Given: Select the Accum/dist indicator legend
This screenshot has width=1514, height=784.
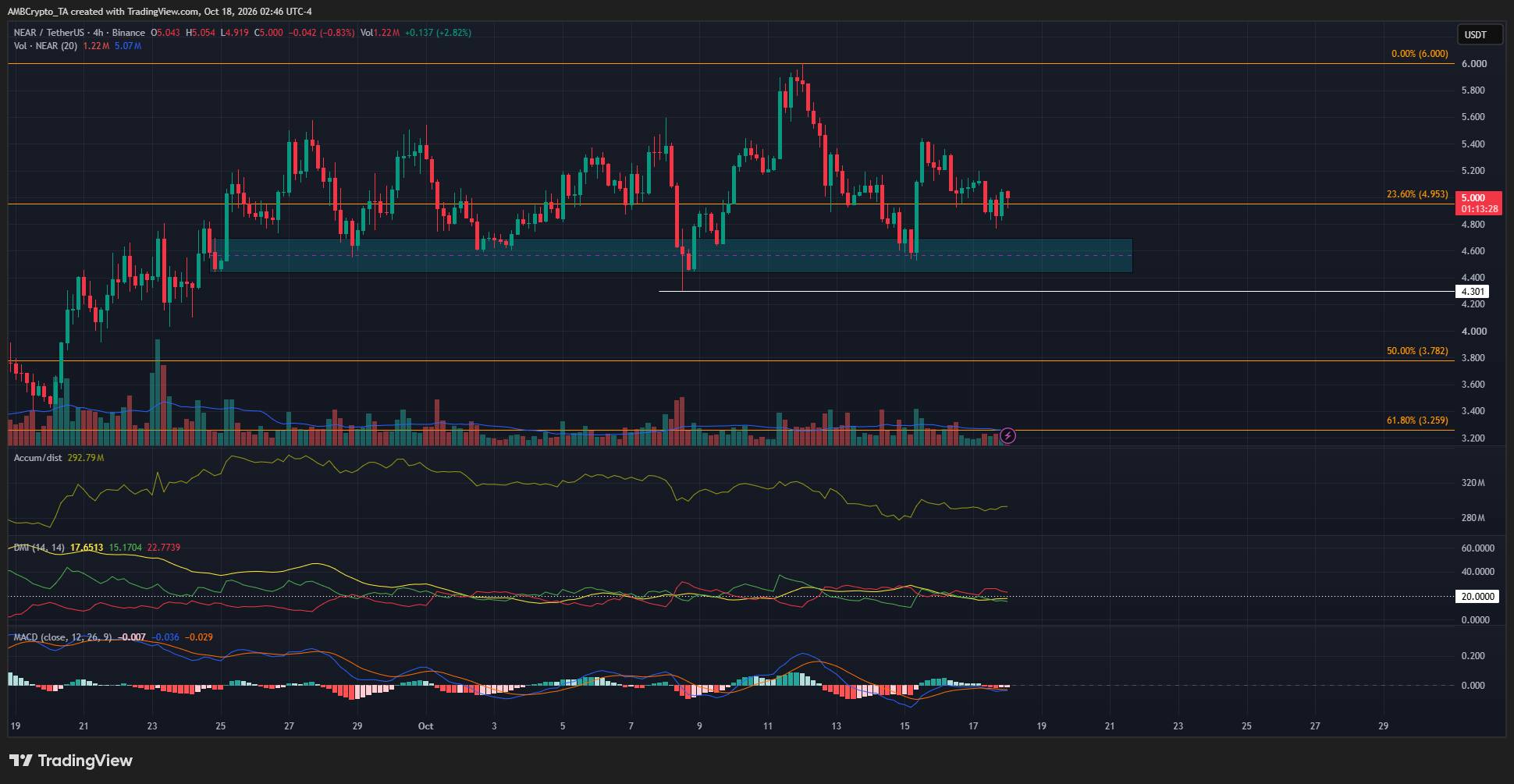Looking at the screenshot, I should 37,458.
